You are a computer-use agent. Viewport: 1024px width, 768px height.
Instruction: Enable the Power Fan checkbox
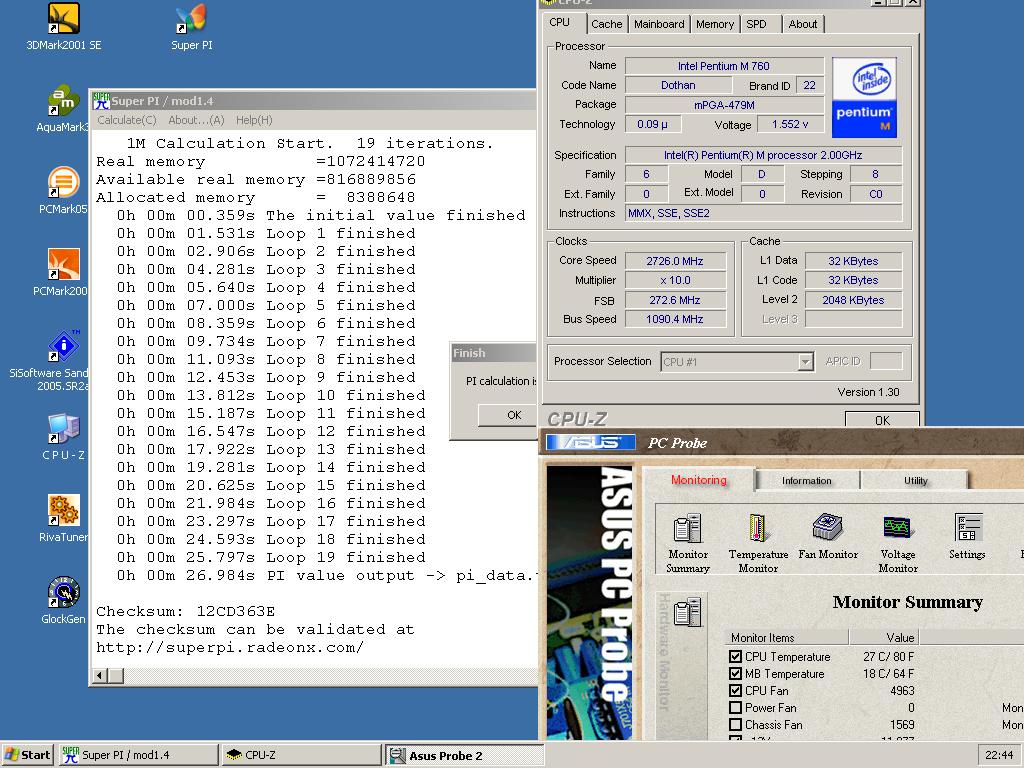(x=736, y=708)
